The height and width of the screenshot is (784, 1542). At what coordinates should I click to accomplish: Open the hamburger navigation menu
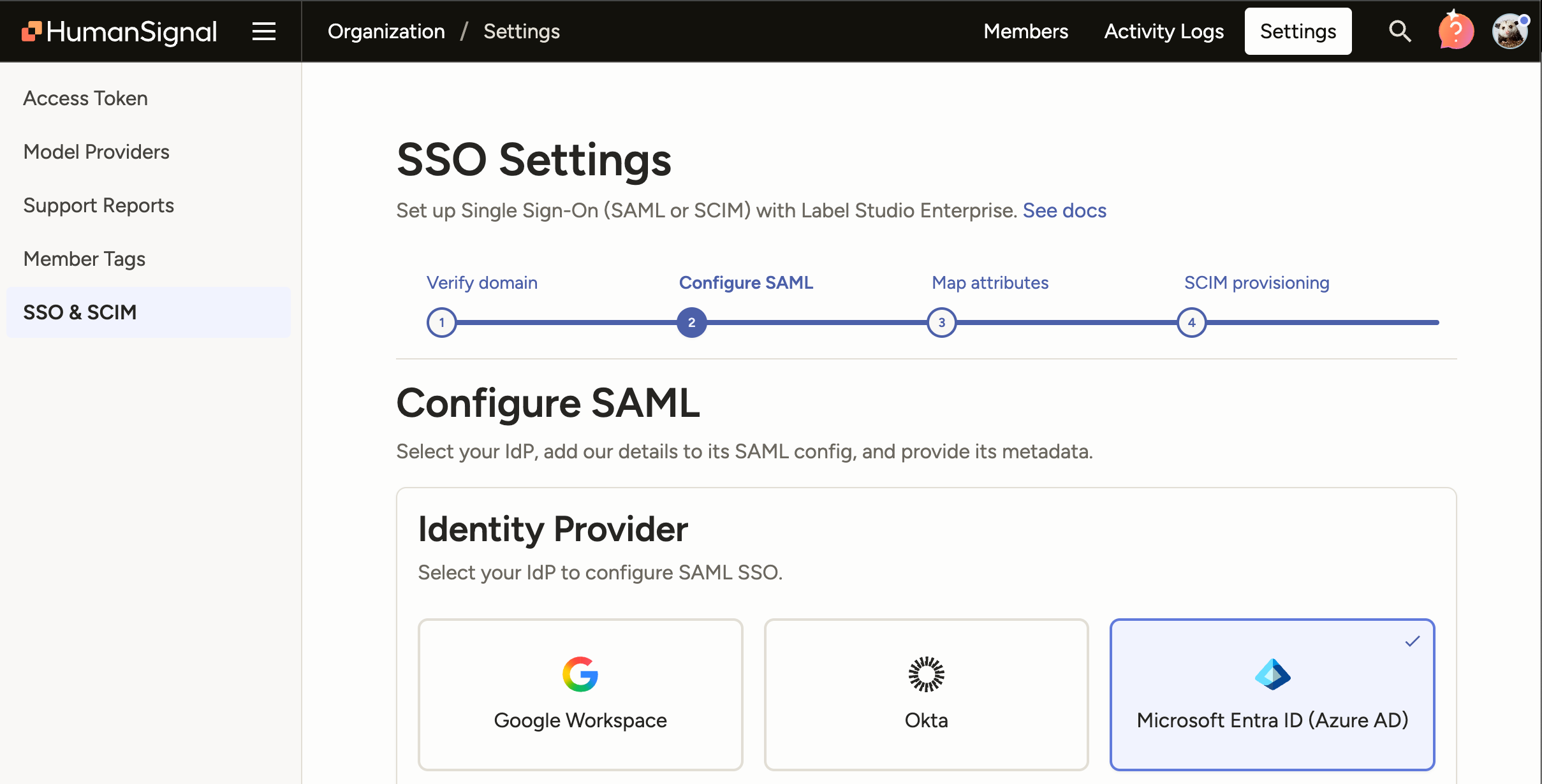click(263, 31)
